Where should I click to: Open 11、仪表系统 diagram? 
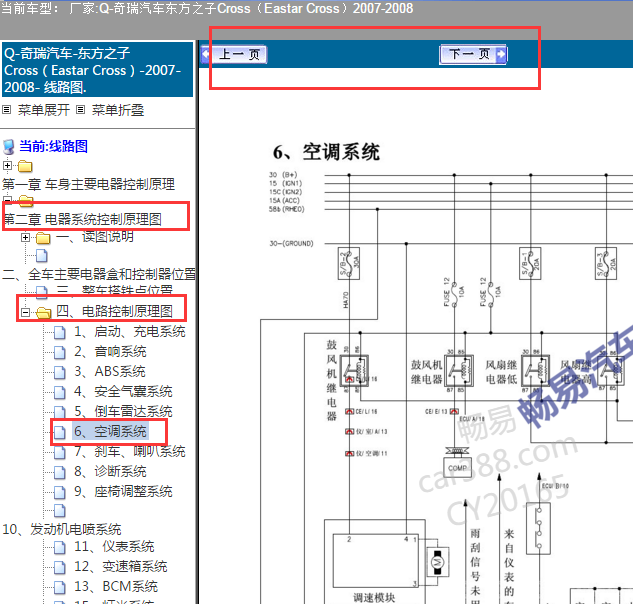pos(114,546)
